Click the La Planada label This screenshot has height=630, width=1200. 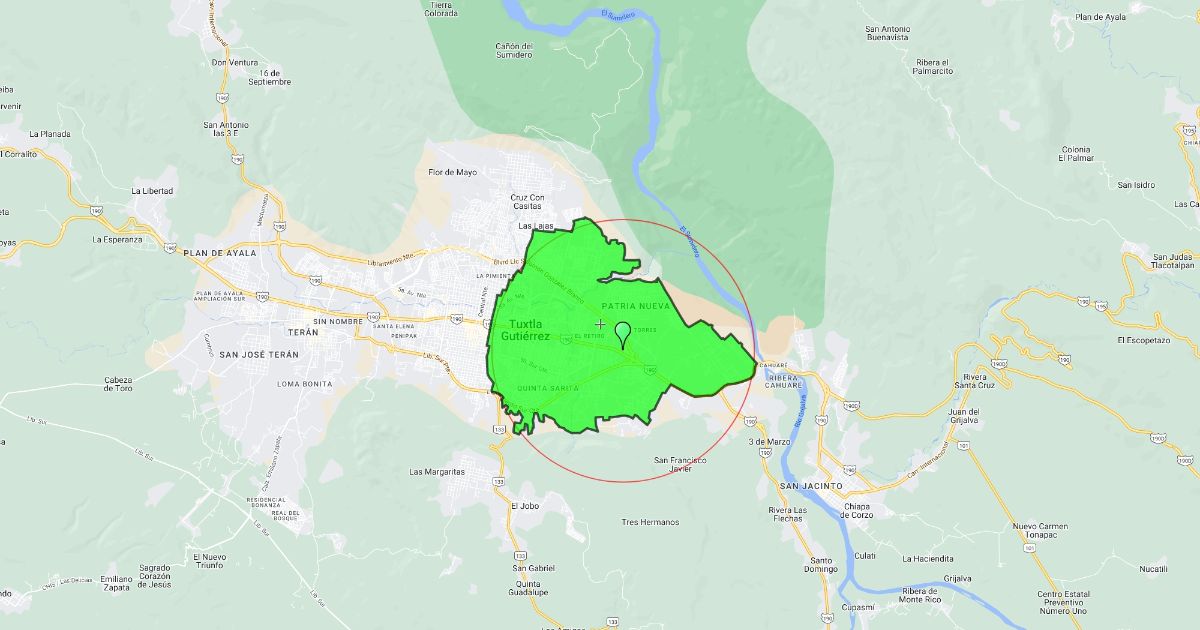(x=50, y=133)
